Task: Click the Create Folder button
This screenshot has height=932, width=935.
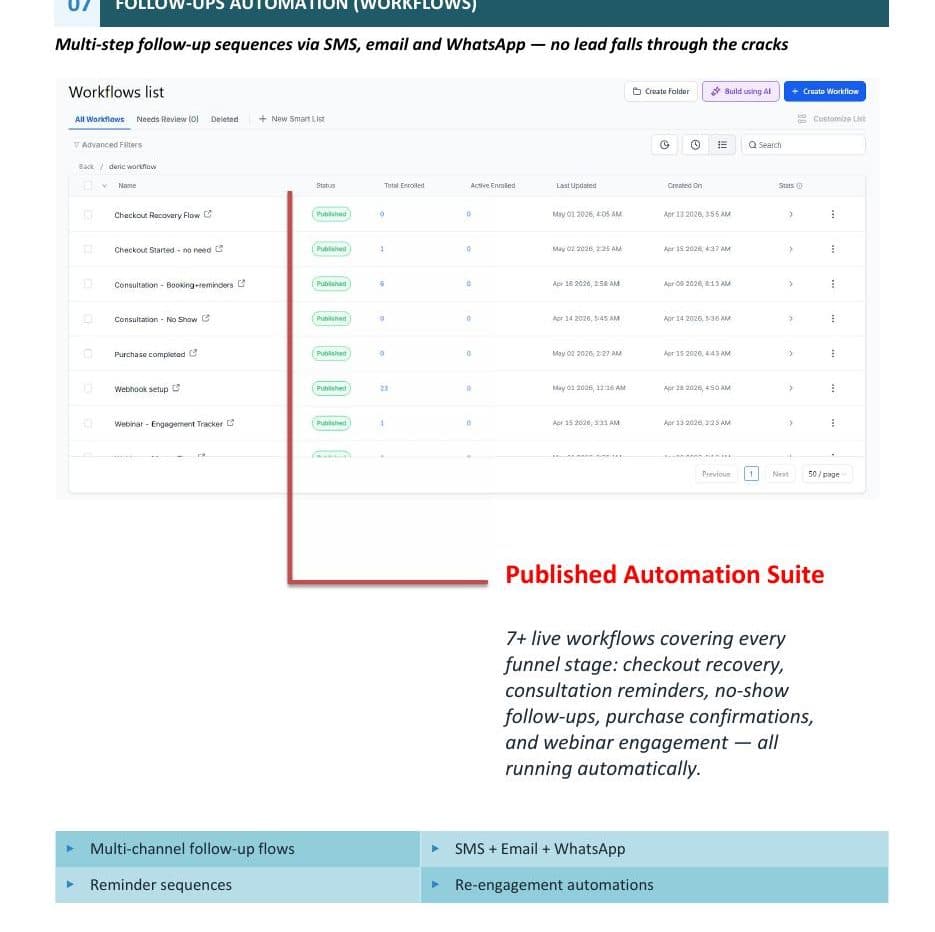Action: click(661, 91)
